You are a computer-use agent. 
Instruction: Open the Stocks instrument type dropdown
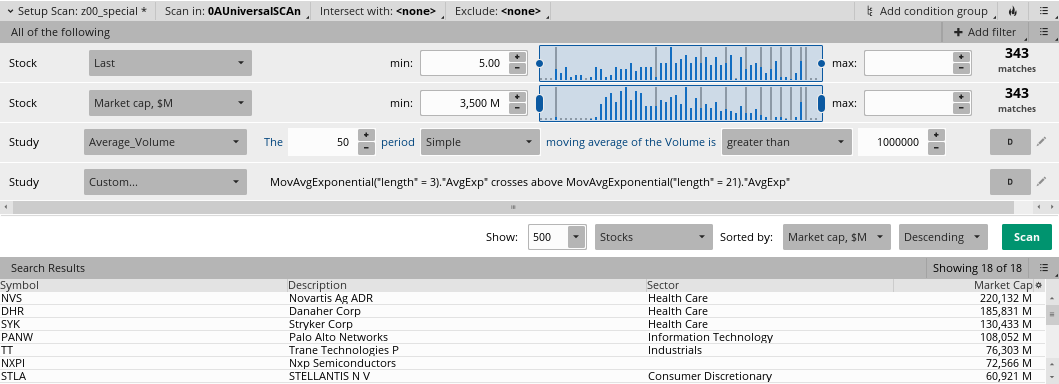tap(653, 237)
